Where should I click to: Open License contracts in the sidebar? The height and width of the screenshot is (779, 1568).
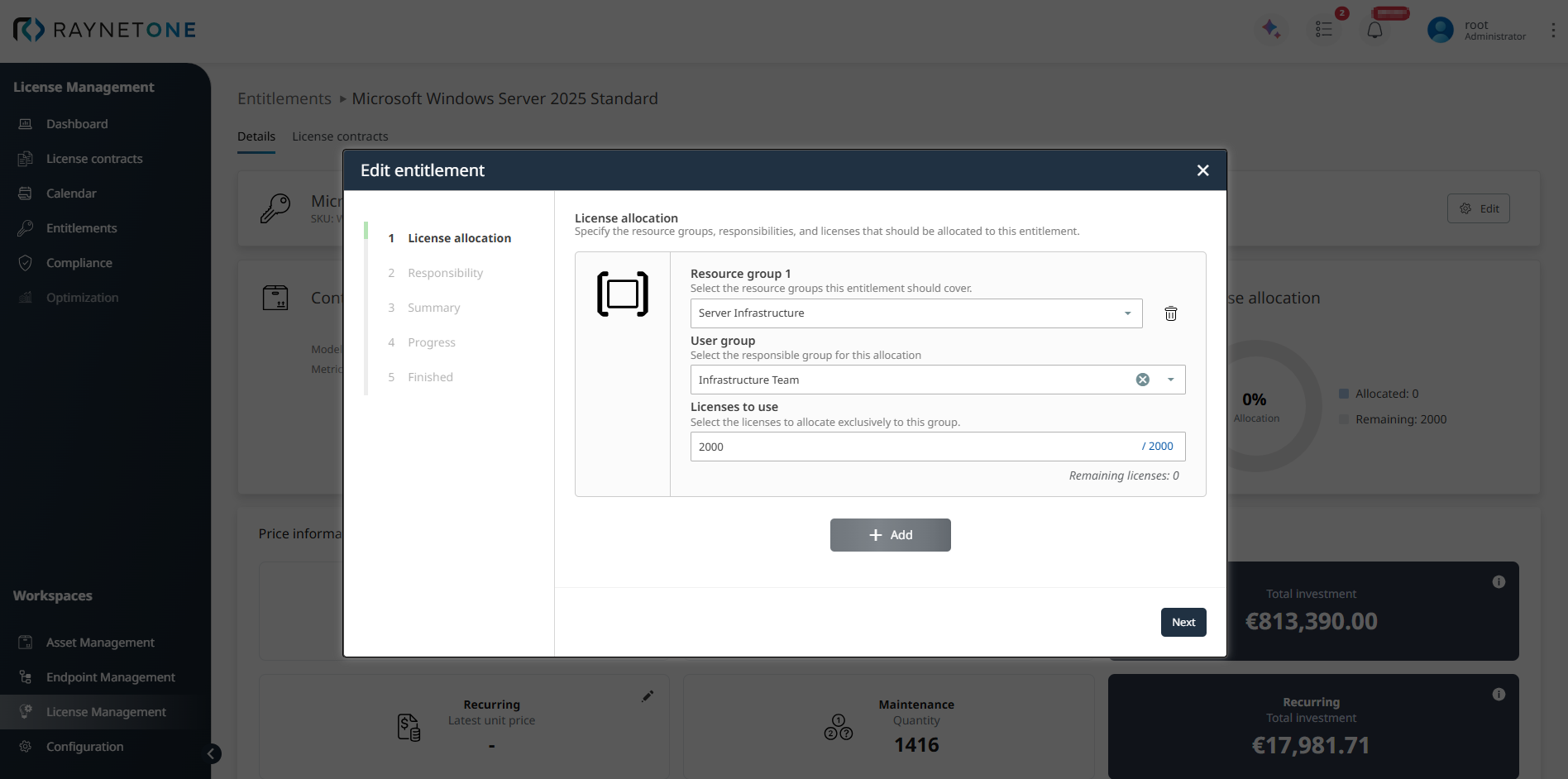(94, 159)
